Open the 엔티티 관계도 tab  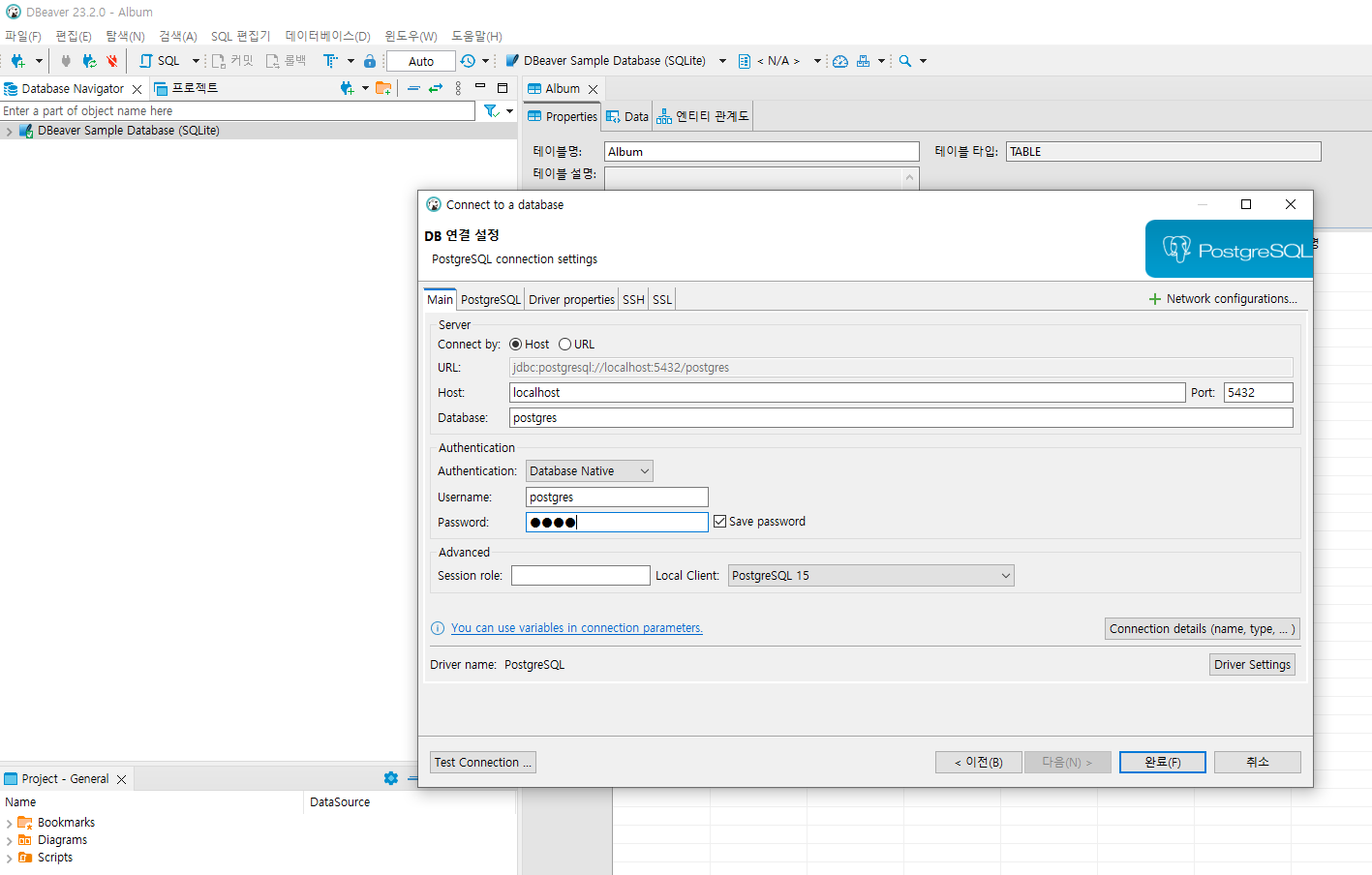702,117
